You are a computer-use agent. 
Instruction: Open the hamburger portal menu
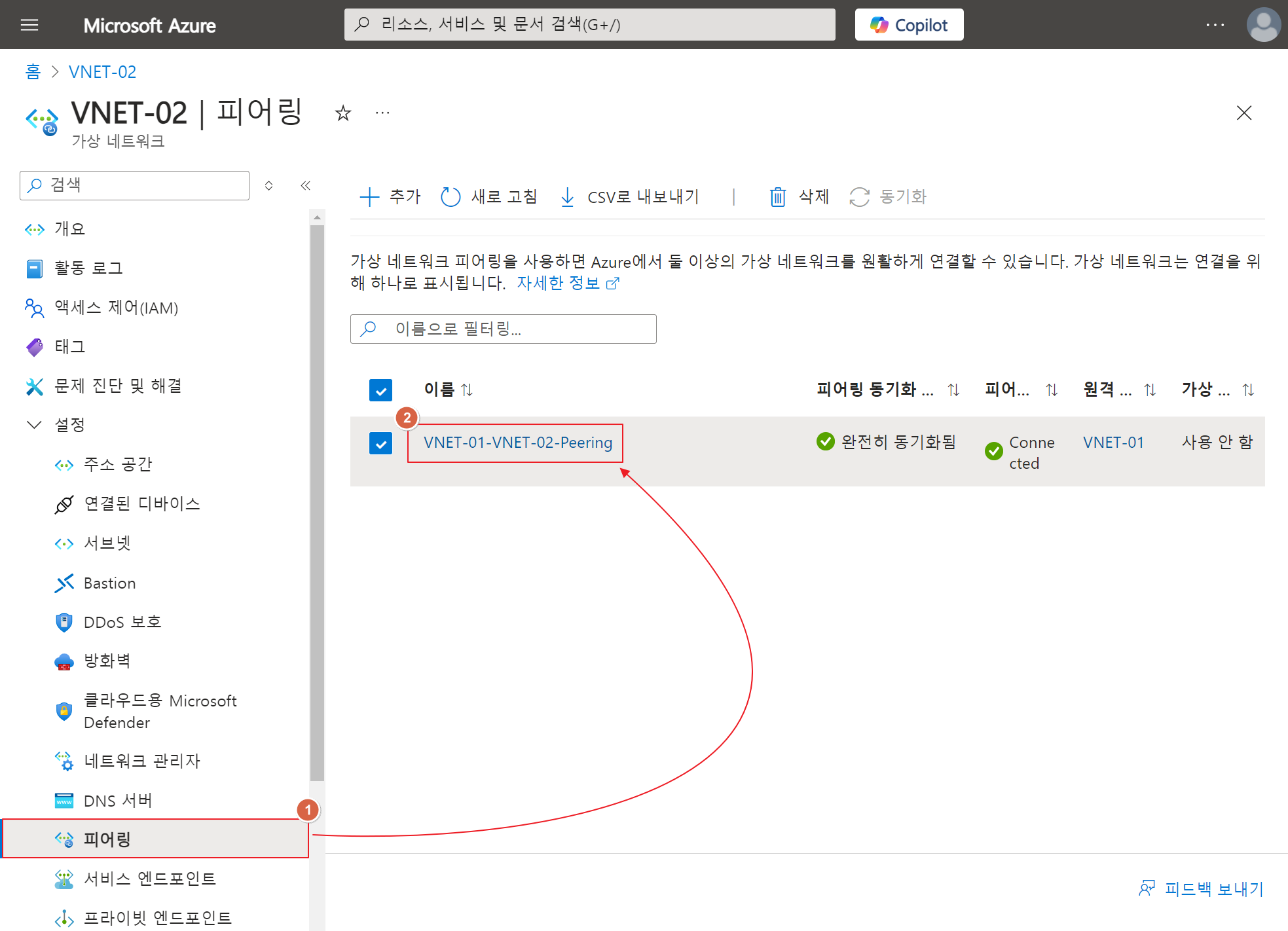29,25
